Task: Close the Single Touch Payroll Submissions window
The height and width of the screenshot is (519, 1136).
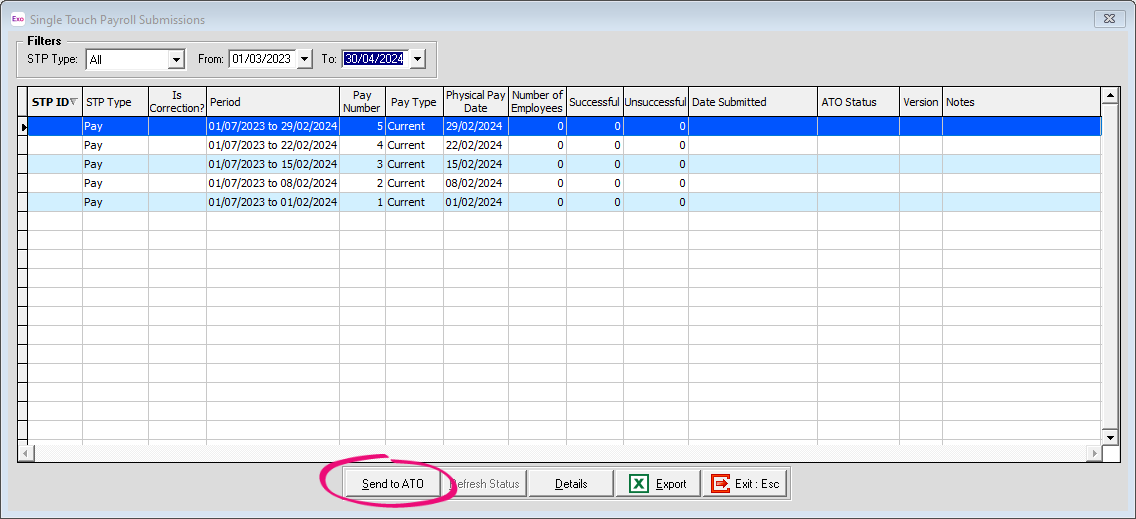Action: click(x=1109, y=19)
